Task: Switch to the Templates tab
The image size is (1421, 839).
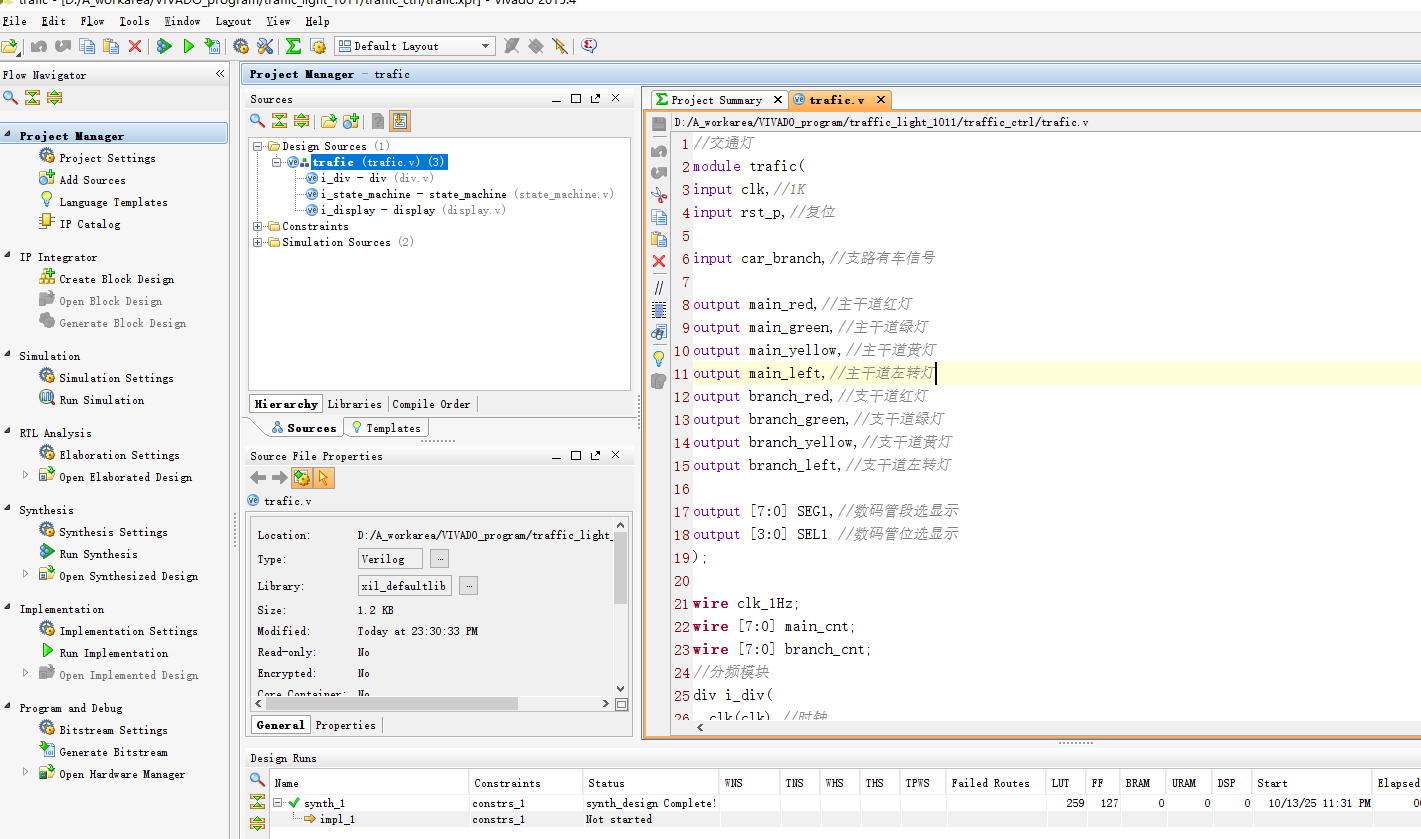Action: (x=385, y=428)
